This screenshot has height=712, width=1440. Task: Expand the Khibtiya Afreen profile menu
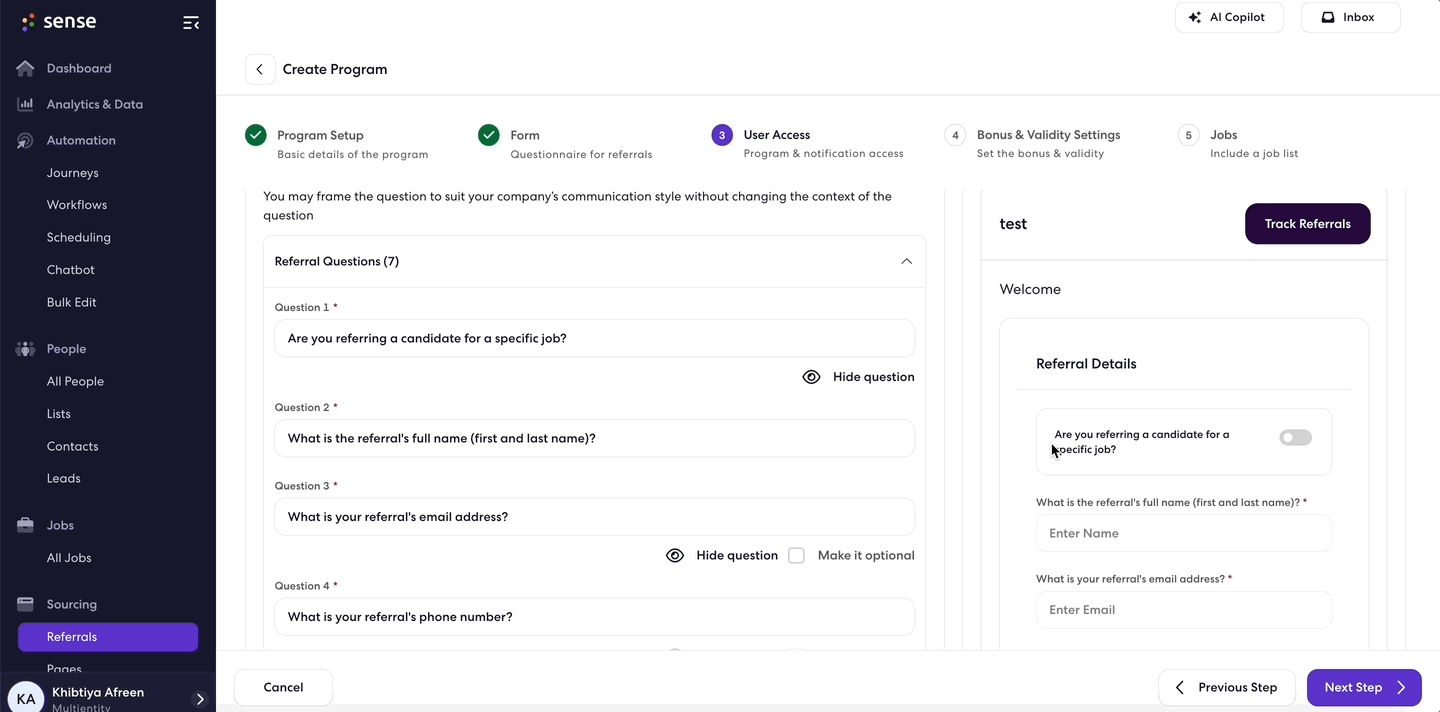tap(199, 698)
